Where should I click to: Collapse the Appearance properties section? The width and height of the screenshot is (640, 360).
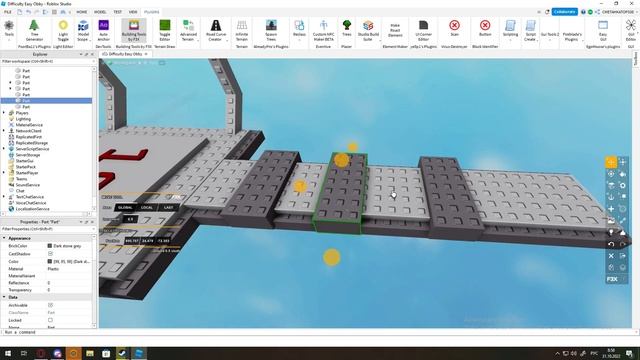[x=4, y=238]
